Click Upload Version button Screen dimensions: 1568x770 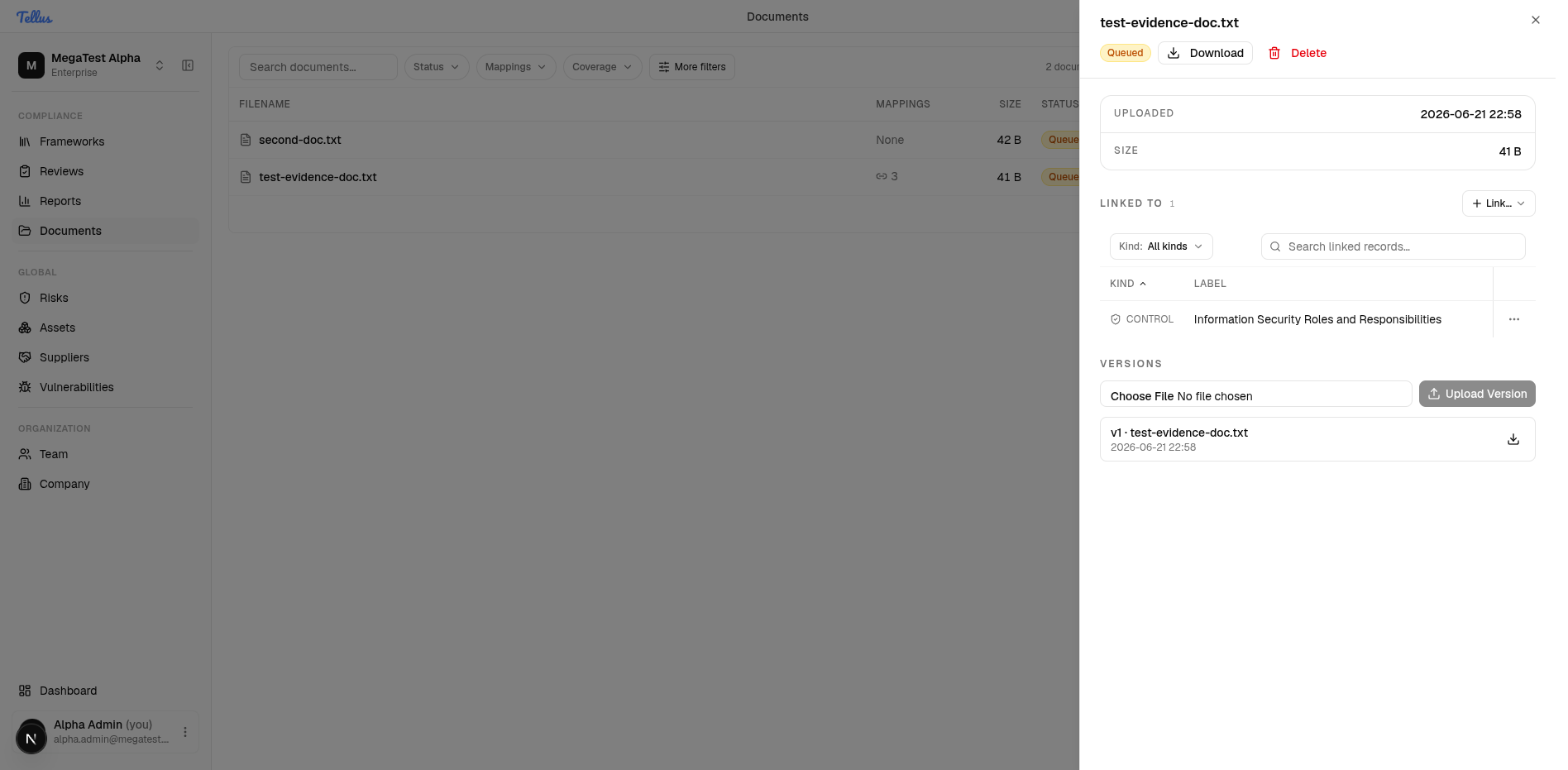pos(1477,394)
